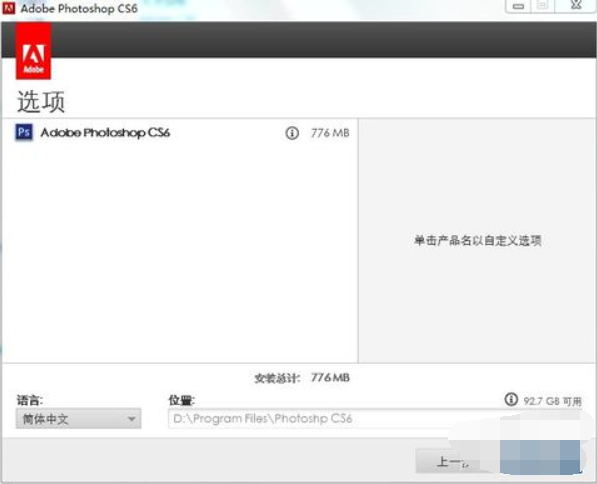This screenshot has height=484, width=597.
Task: Click the 776 MB product size value
Action: coord(330,133)
